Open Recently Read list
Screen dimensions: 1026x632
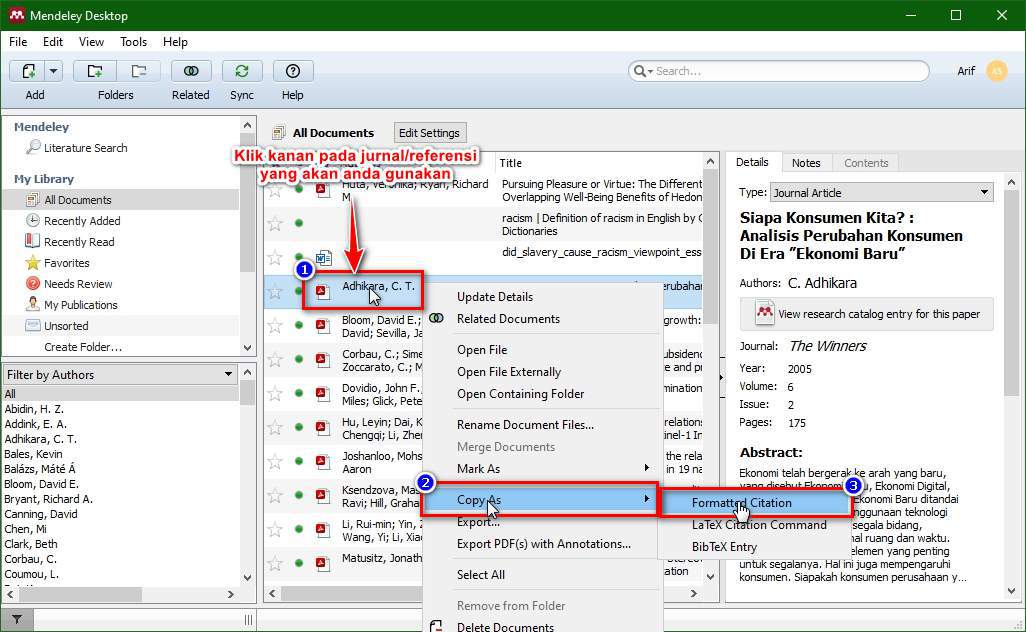click(x=79, y=241)
